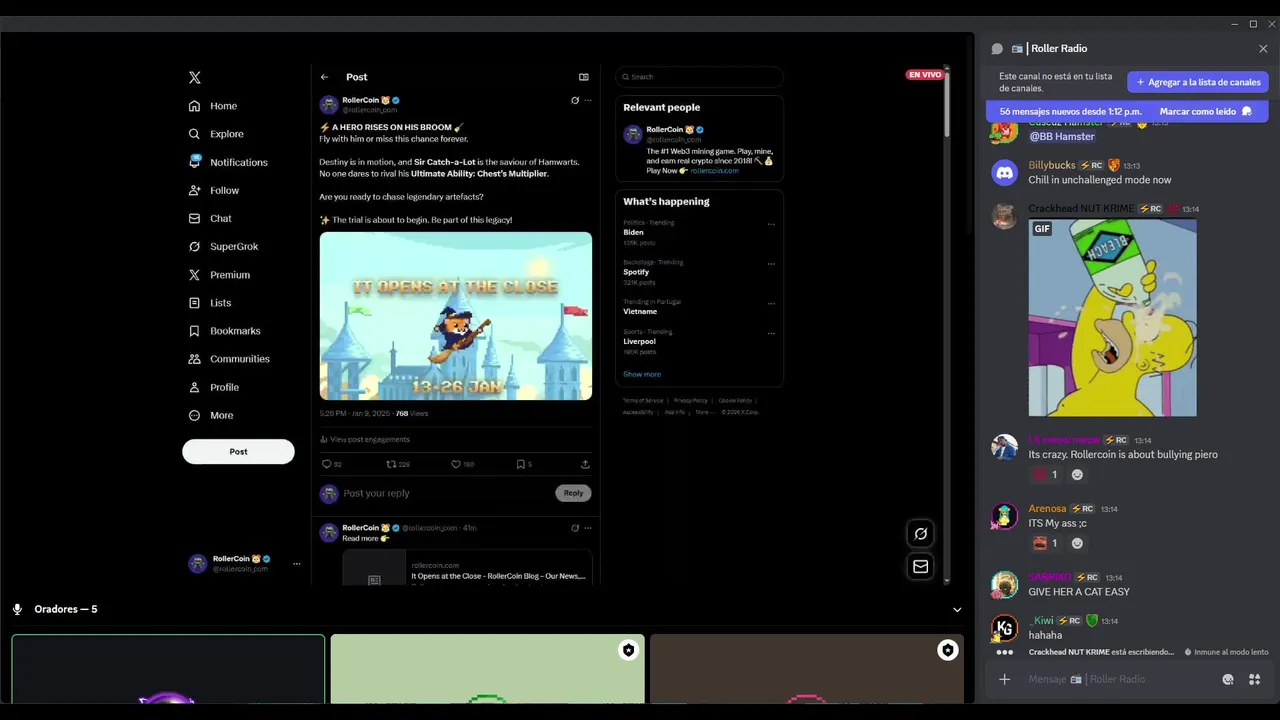Click the chat bubble icon beside Roller Radio
Viewport: 1280px width, 720px height.
997,48
